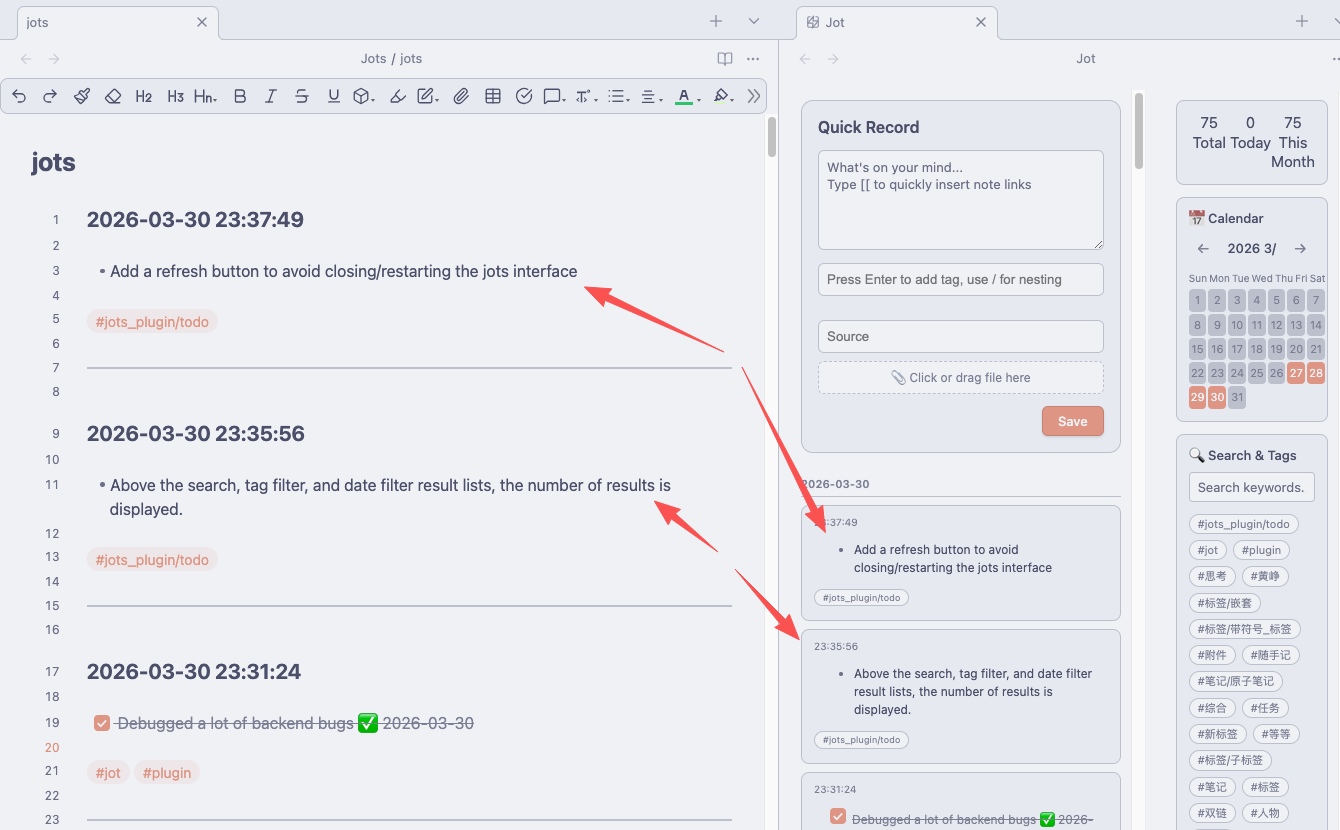
Task: Filter by the #随手记 tag
Action: (x=1270, y=655)
